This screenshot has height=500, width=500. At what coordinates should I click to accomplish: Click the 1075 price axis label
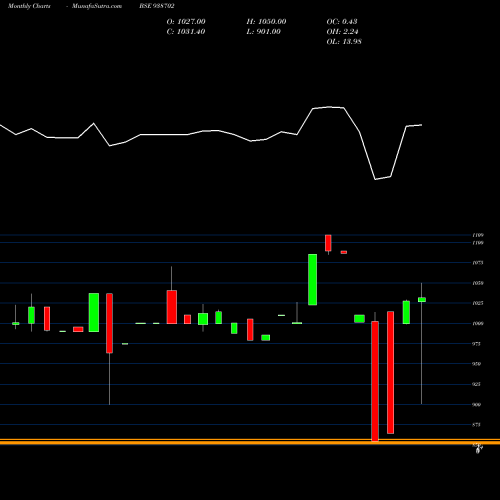click(478, 263)
